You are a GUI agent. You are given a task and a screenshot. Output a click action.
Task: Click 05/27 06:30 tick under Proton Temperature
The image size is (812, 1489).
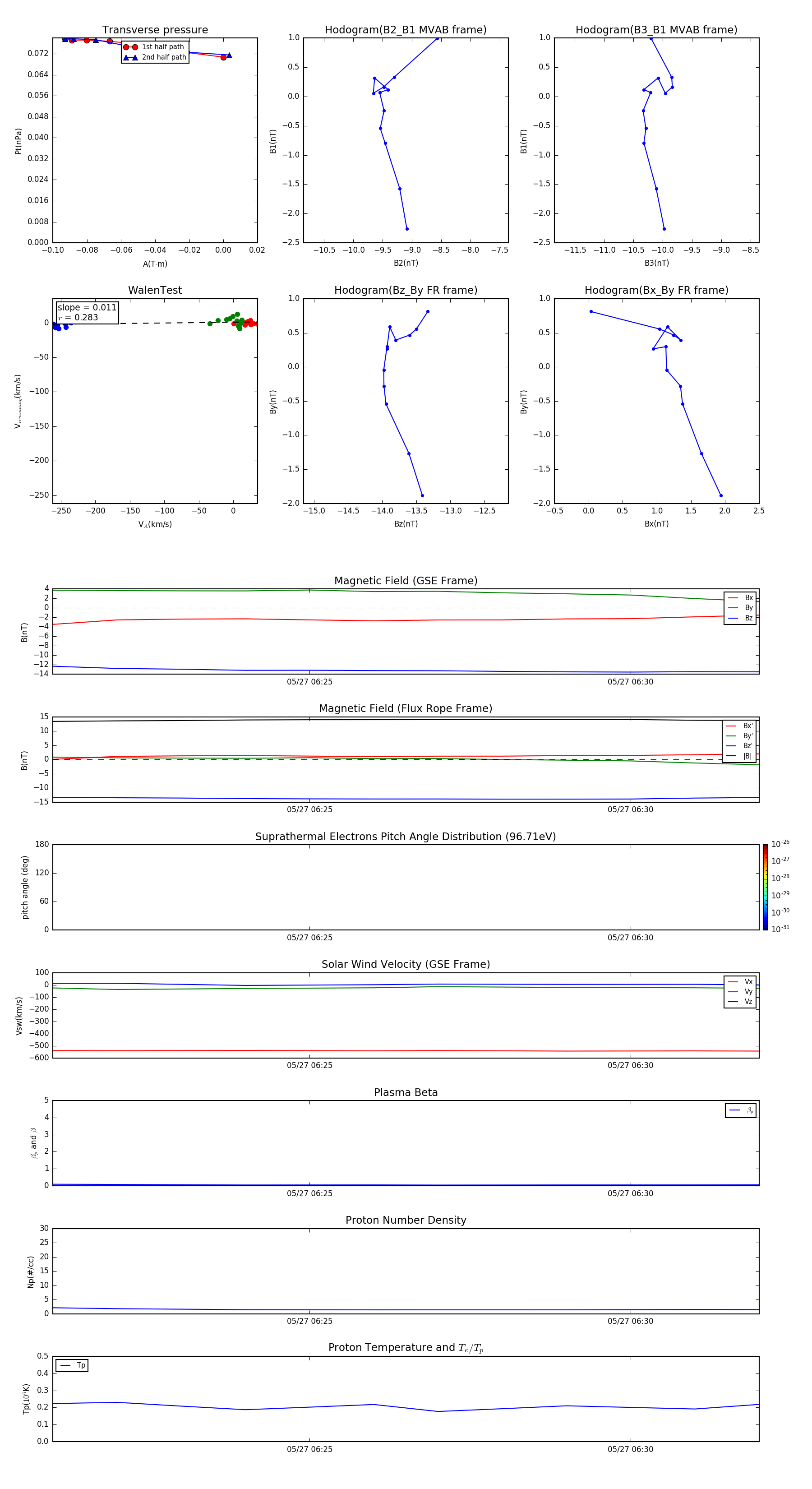pos(631,1449)
